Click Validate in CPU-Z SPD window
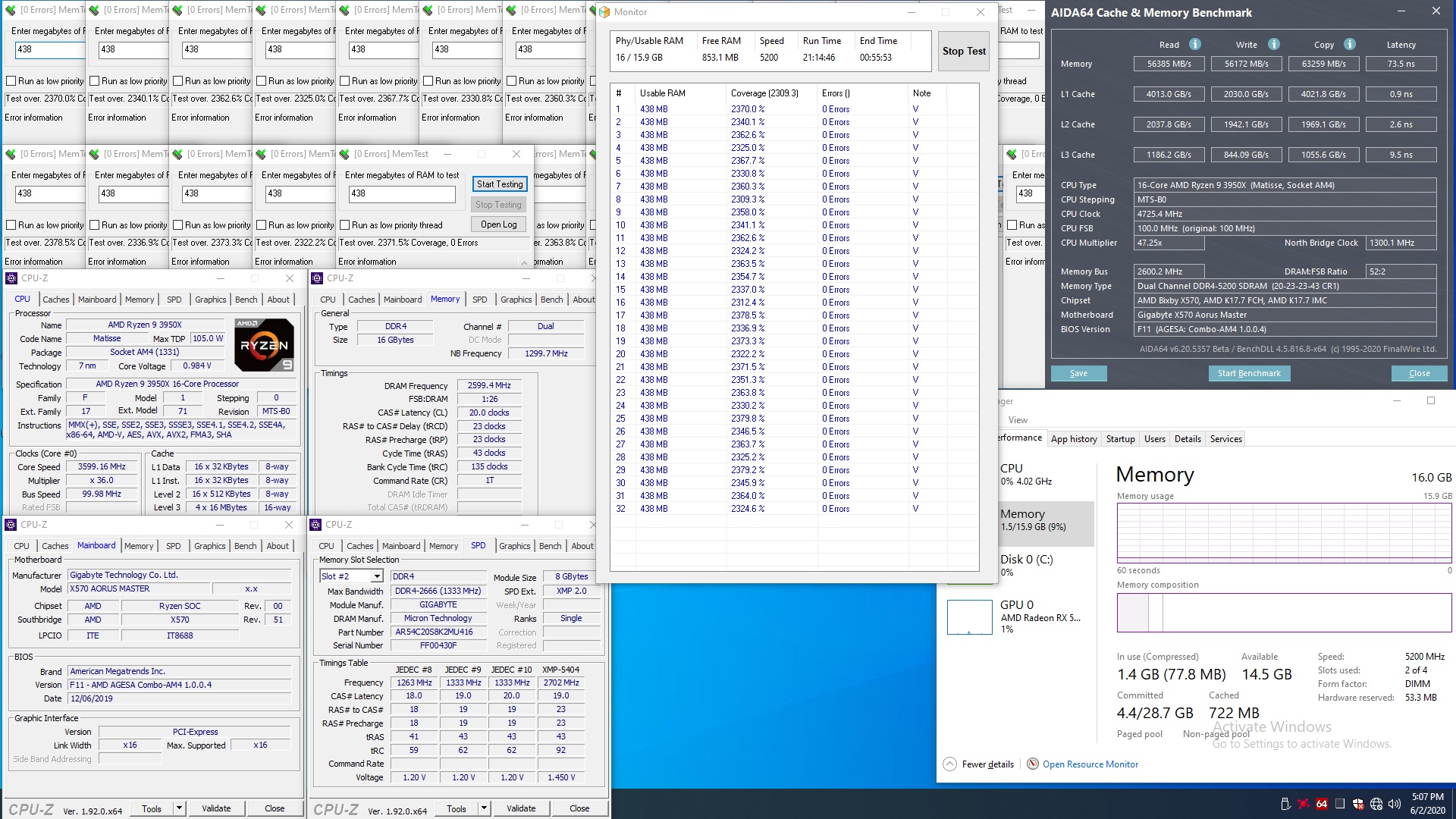The width and height of the screenshot is (1456, 819). coord(521,808)
